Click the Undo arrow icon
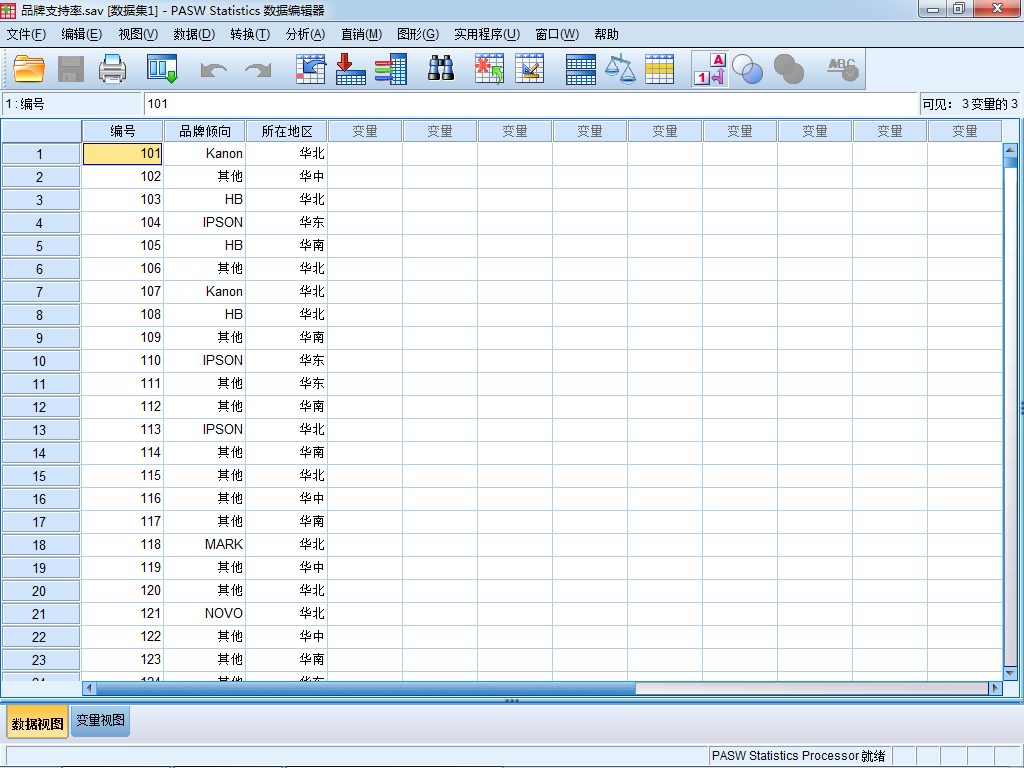 pyautogui.click(x=214, y=69)
